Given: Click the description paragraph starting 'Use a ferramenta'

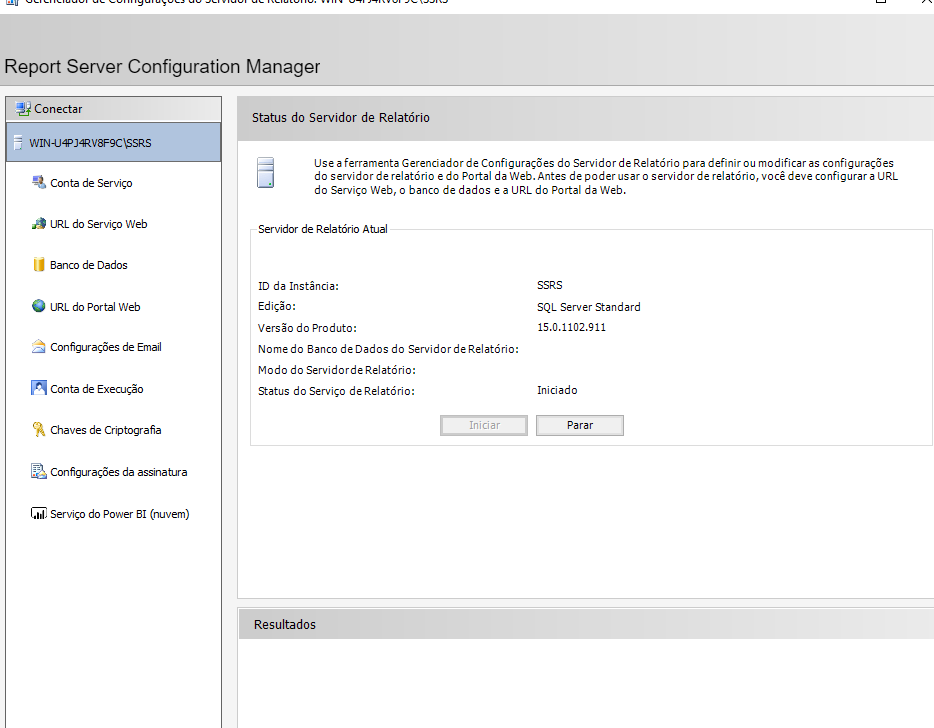Looking at the screenshot, I should click(605, 176).
